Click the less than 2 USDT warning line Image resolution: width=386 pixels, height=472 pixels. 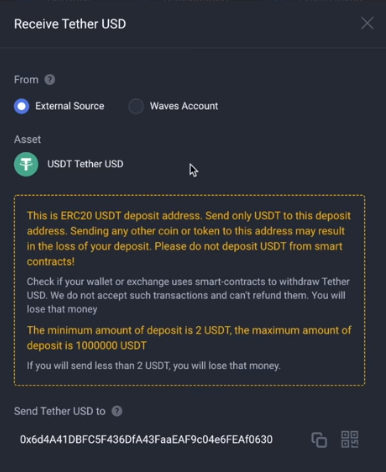pos(154,366)
